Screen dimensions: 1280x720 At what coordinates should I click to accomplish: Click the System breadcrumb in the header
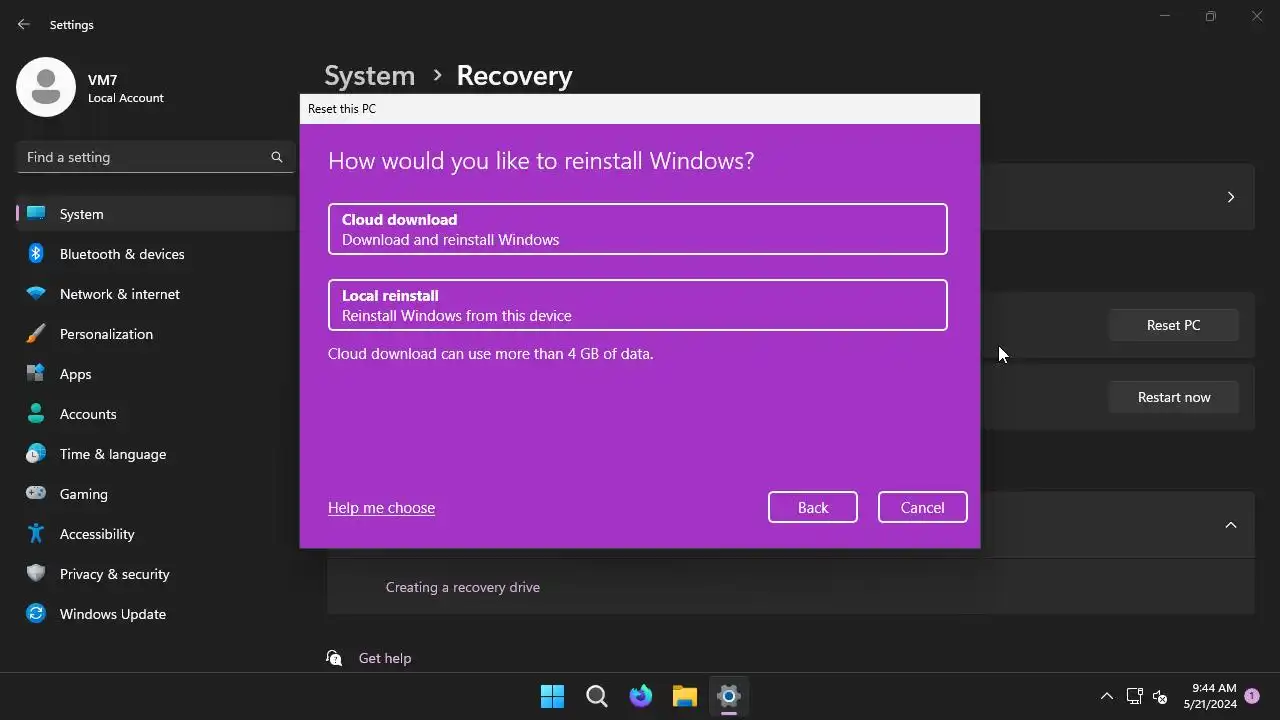click(x=369, y=76)
